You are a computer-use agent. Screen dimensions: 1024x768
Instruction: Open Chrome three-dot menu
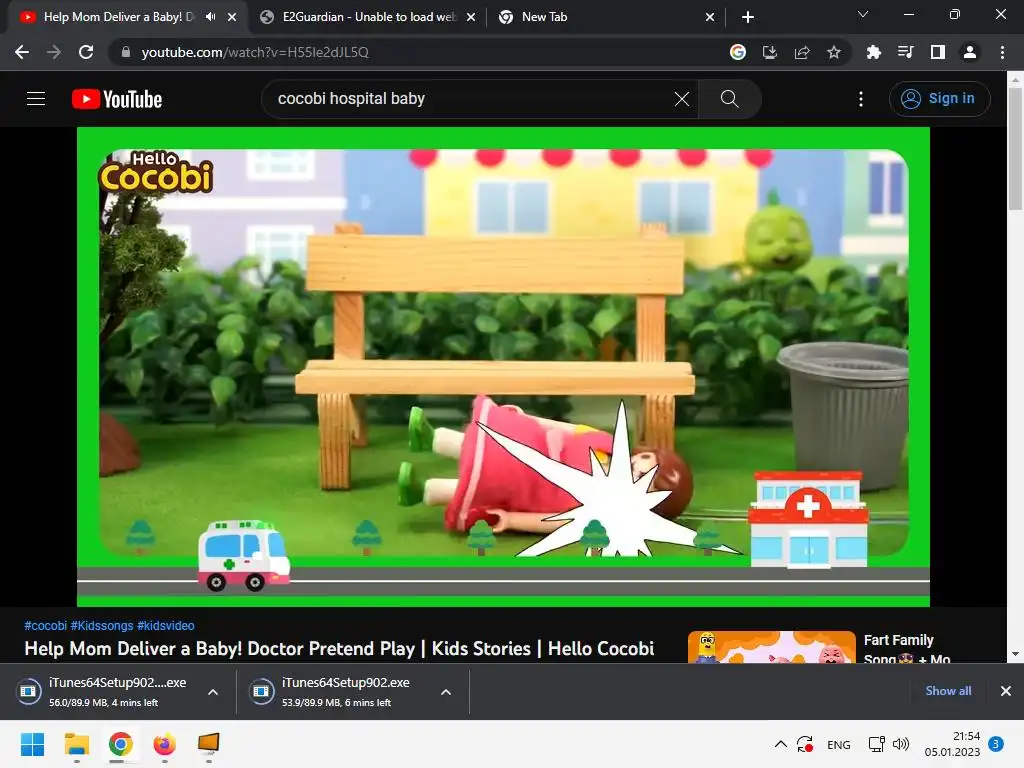tap(1002, 52)
